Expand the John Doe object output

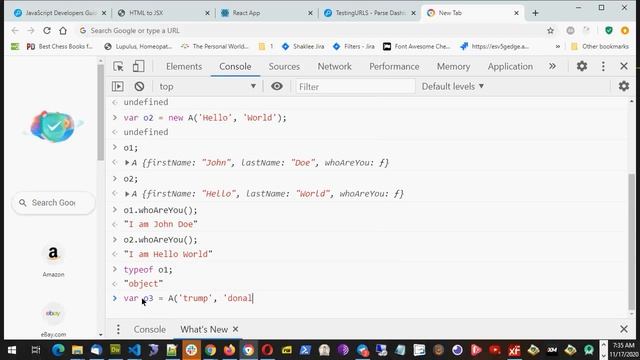(127, 162)
